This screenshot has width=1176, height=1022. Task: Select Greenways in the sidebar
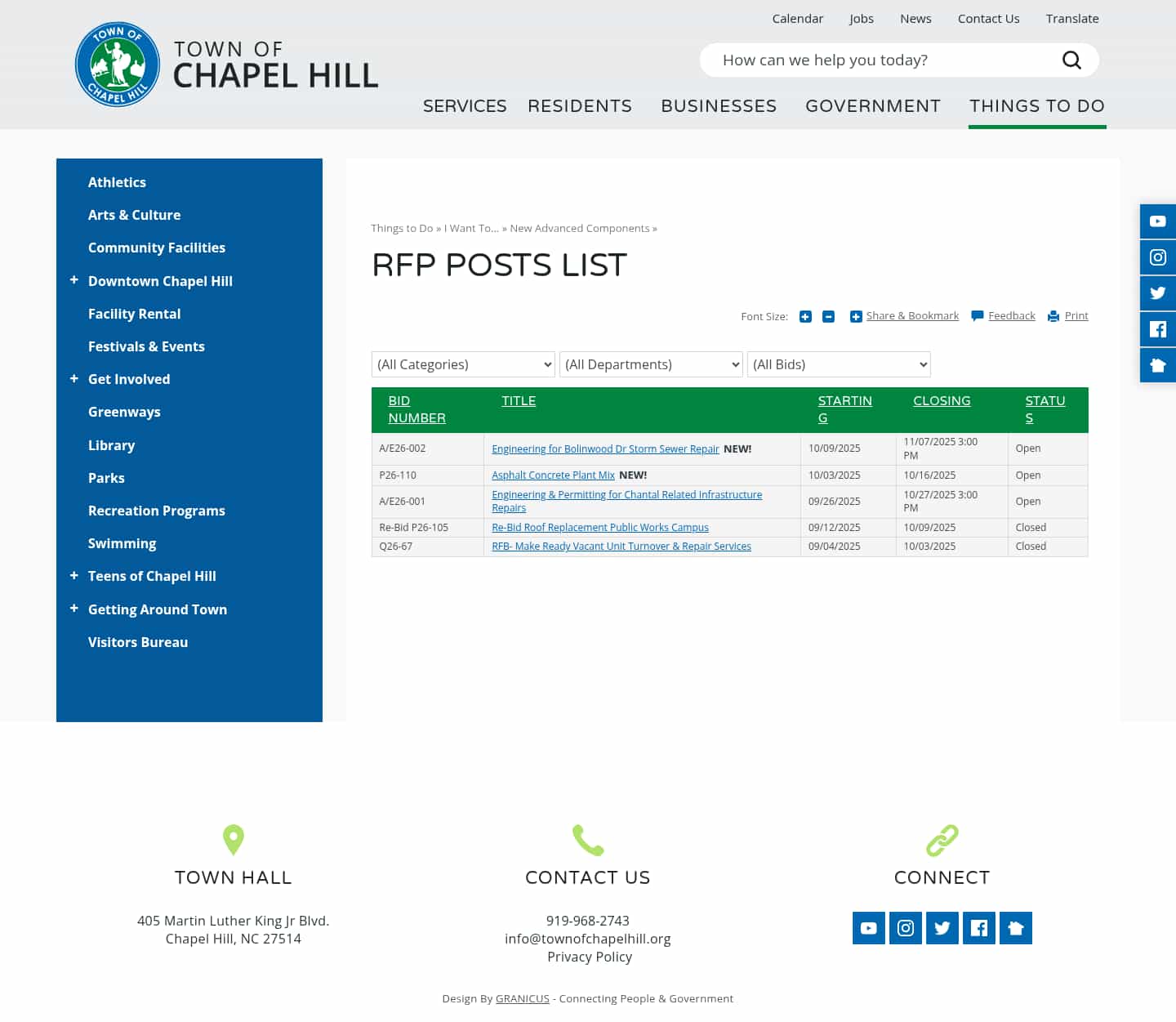(x=124, y=412)
